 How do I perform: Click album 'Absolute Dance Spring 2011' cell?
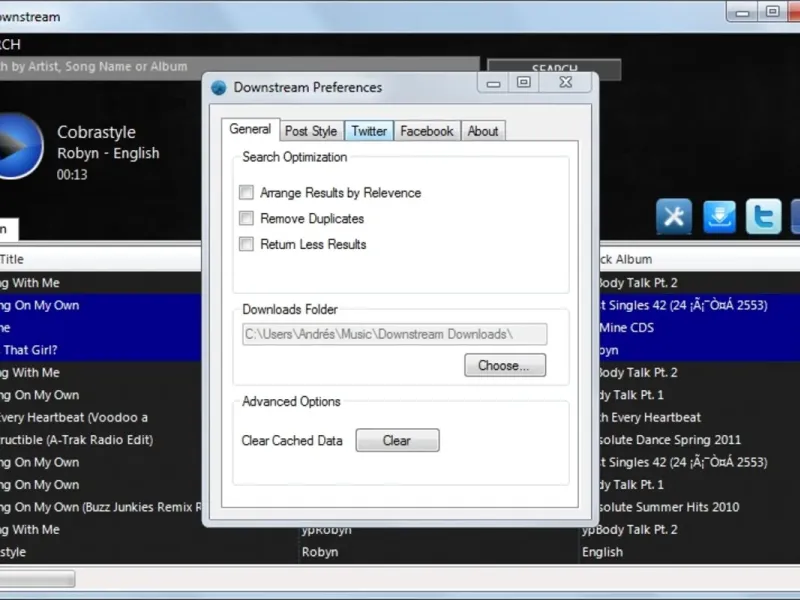(669, 440)
